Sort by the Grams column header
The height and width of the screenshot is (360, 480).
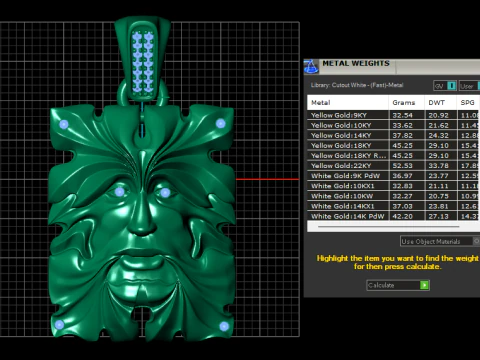tap(406, 103)
